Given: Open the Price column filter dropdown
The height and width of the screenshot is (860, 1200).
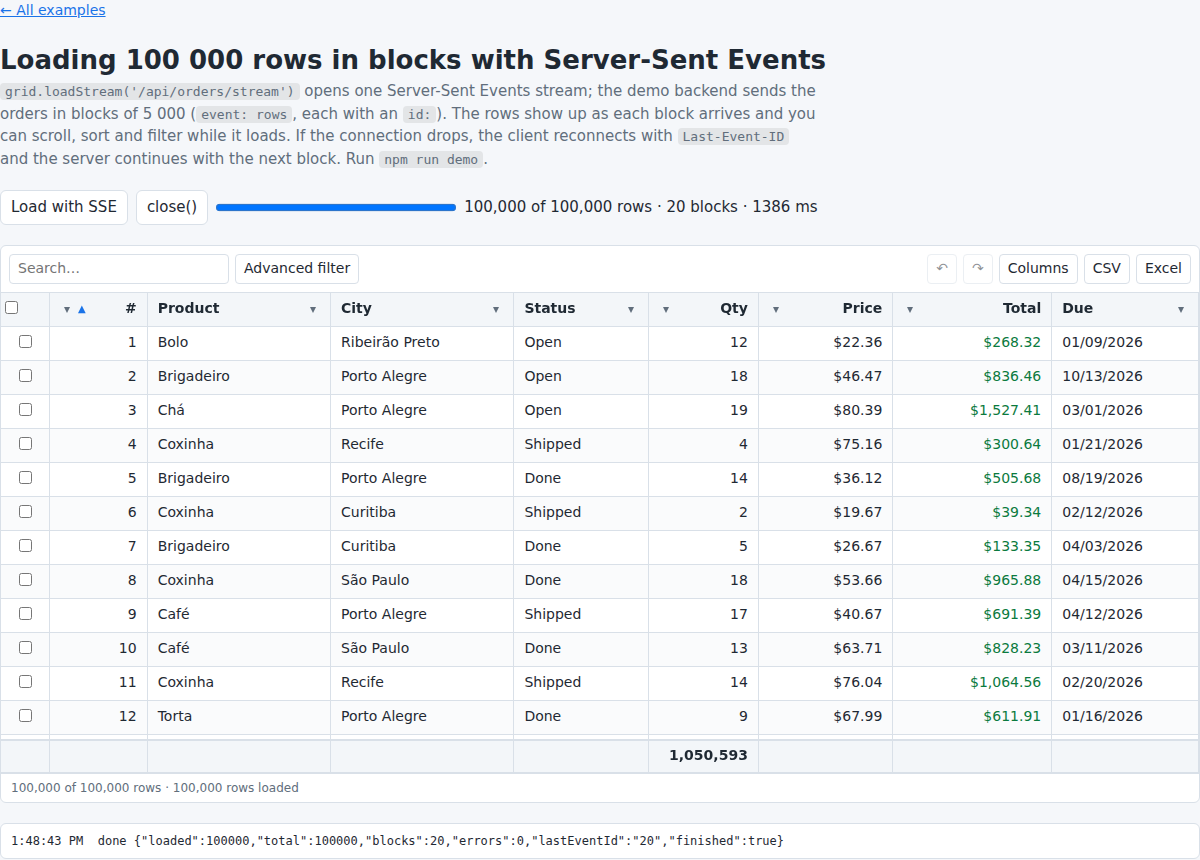Looking at the screenshot, I should (x=776, y=309).
